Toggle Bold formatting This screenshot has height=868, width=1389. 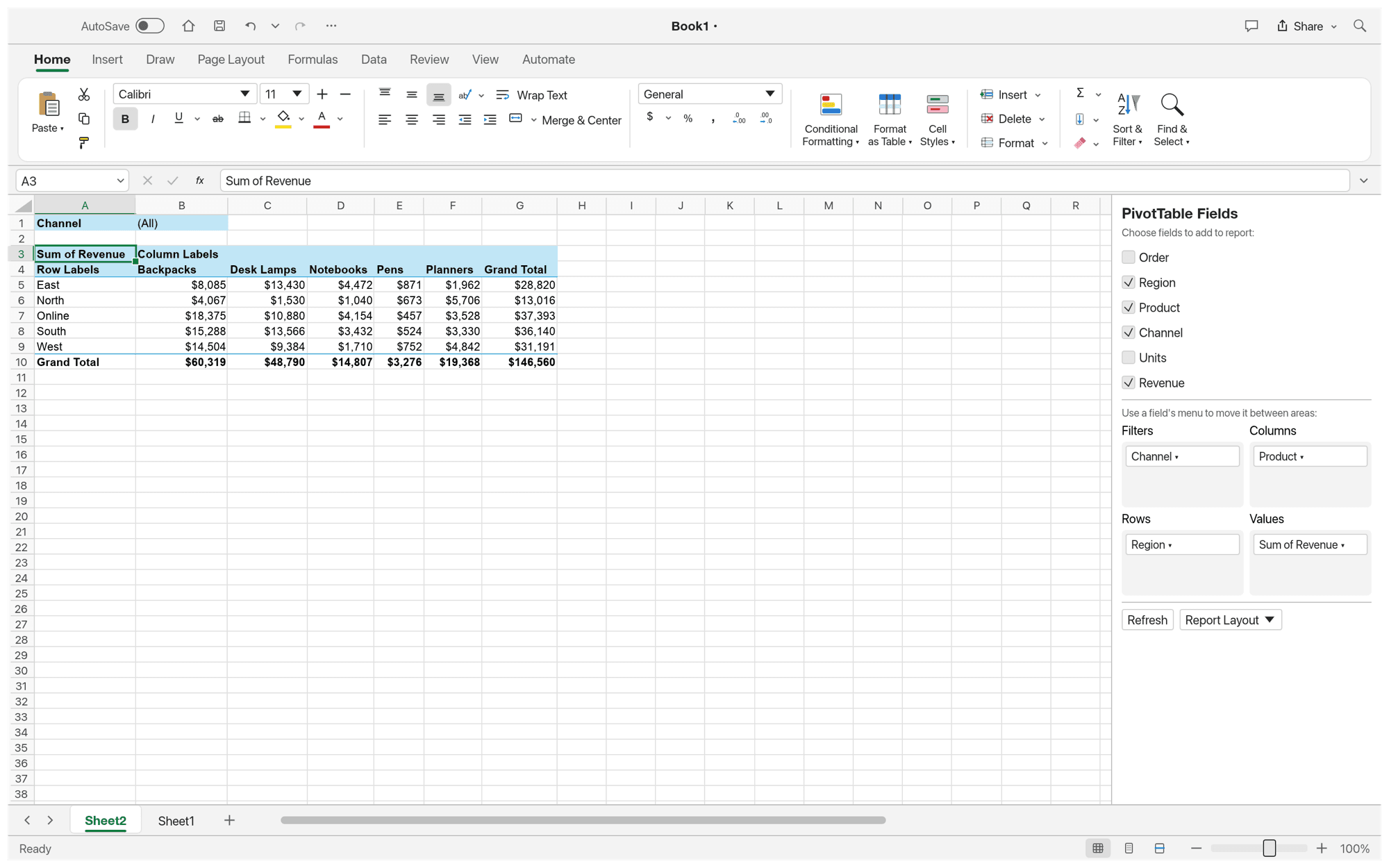coord(125,119)
